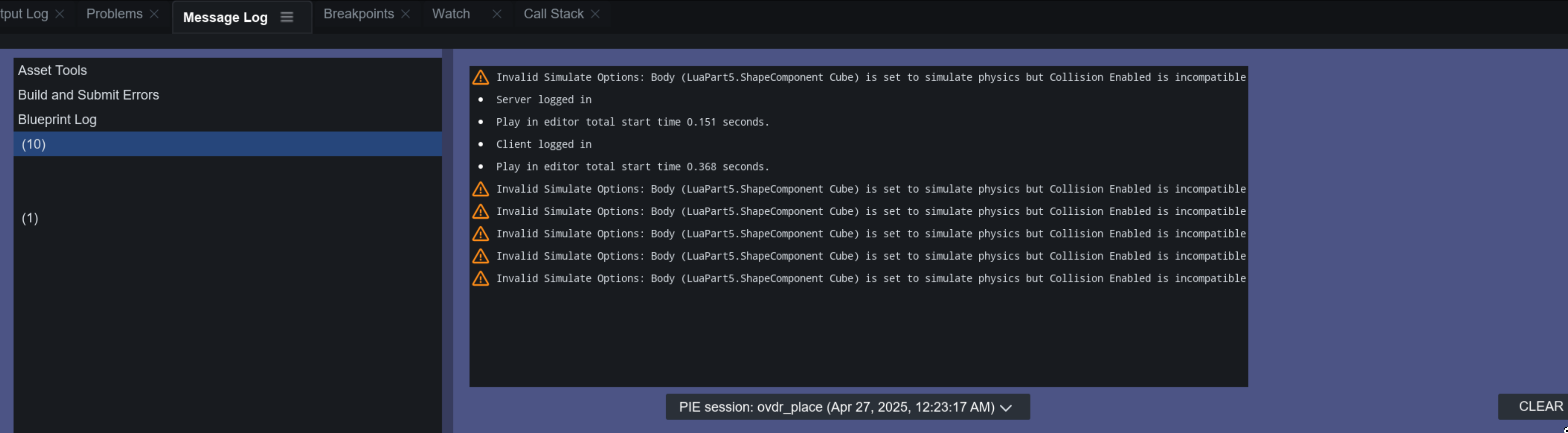Close the Breakpoints tab

(405, 14)
